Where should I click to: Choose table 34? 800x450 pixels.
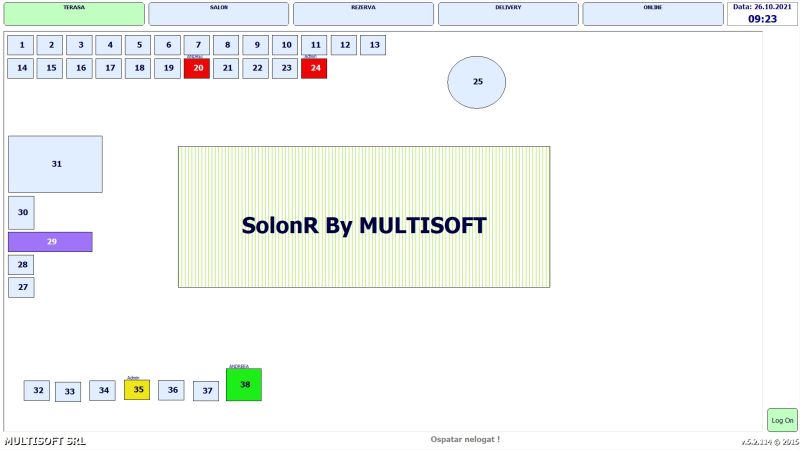(x=103, y=390)
